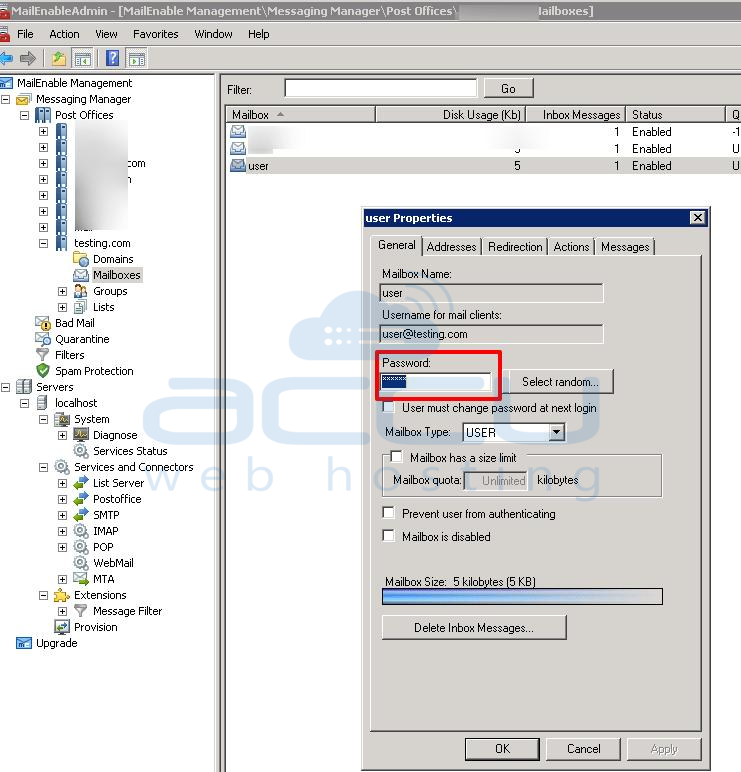741x772 pixels.
Task: Click the Select random... password button
Action: 561,382
